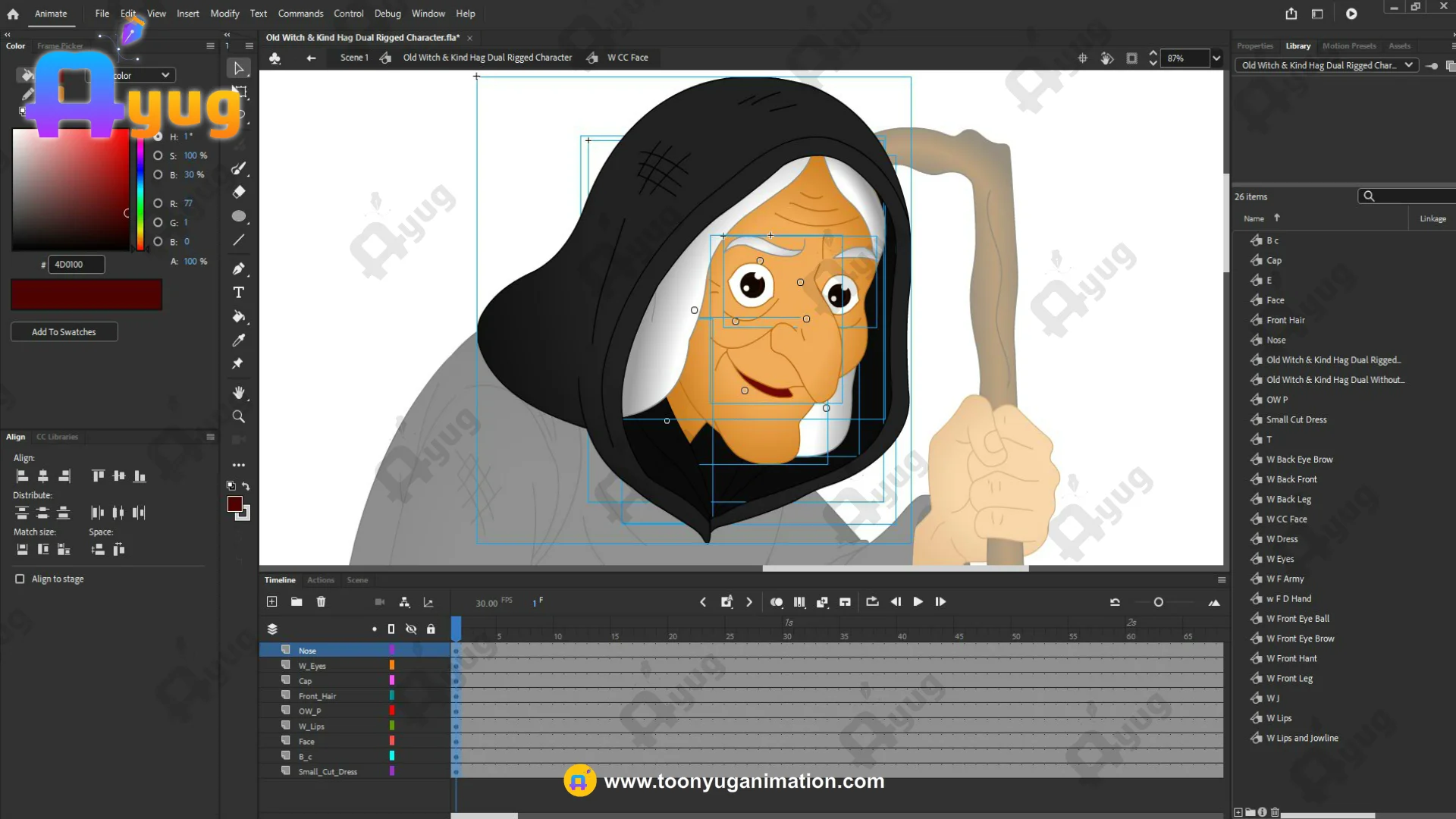The height and width of the screenshot is (819, 1456).
Task: Select the Paint Bucket tool
Action: (239, 316)
